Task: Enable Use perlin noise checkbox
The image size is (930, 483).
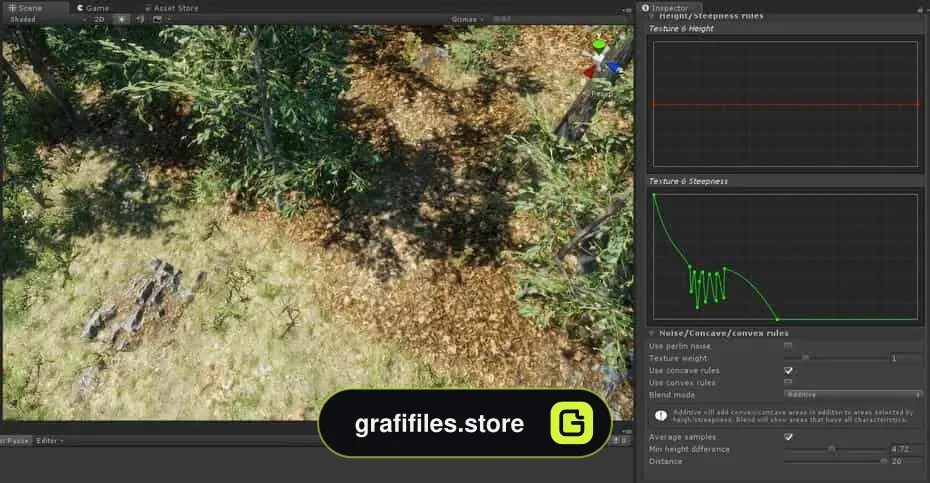Action: (788, 346)
